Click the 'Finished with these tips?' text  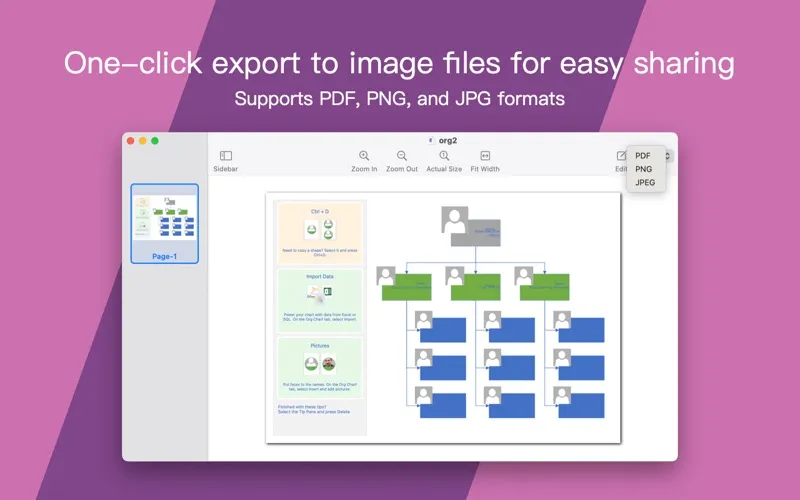[x=302, y=407]
